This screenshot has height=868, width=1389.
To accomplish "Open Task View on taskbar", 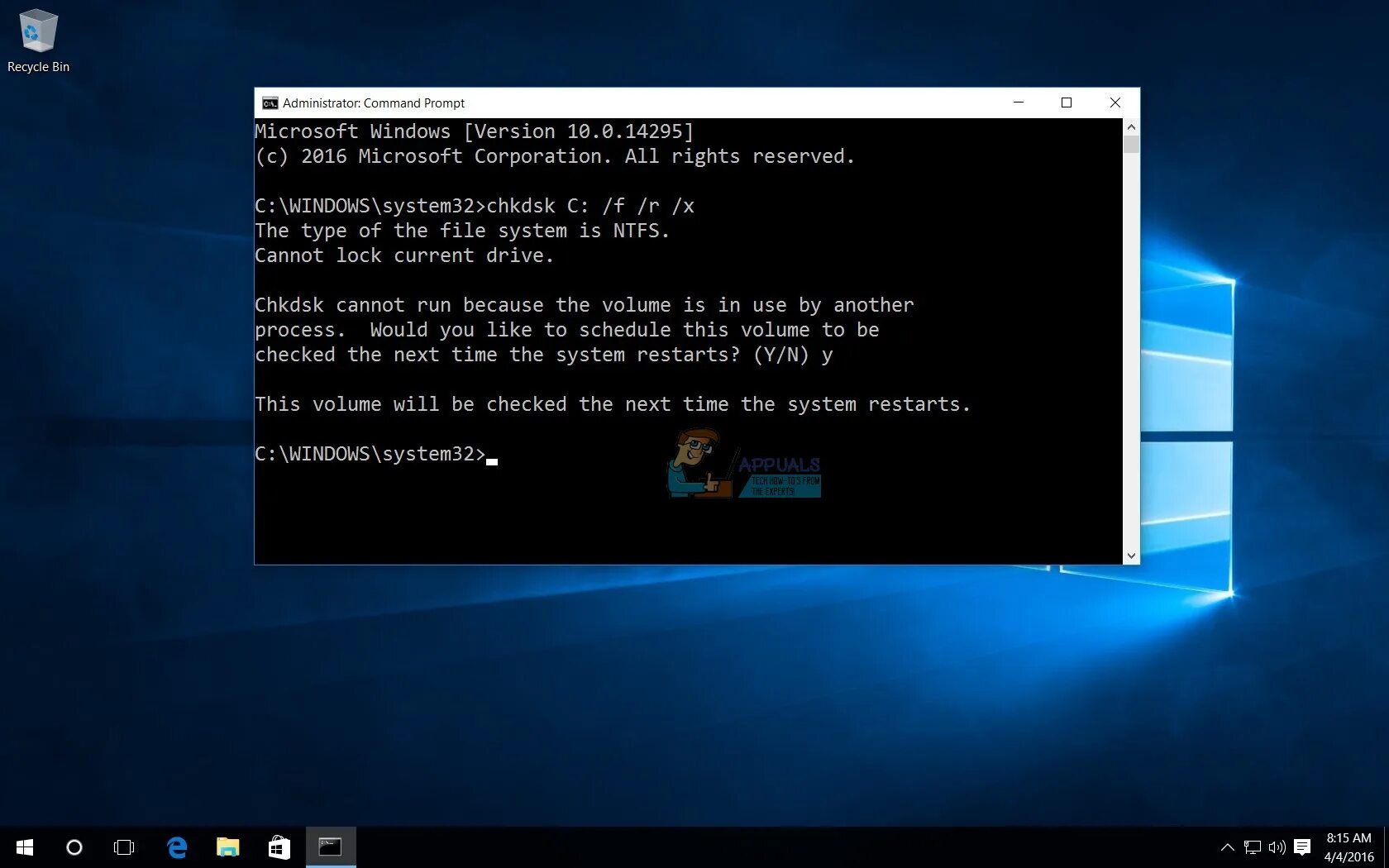I will 124,847.
